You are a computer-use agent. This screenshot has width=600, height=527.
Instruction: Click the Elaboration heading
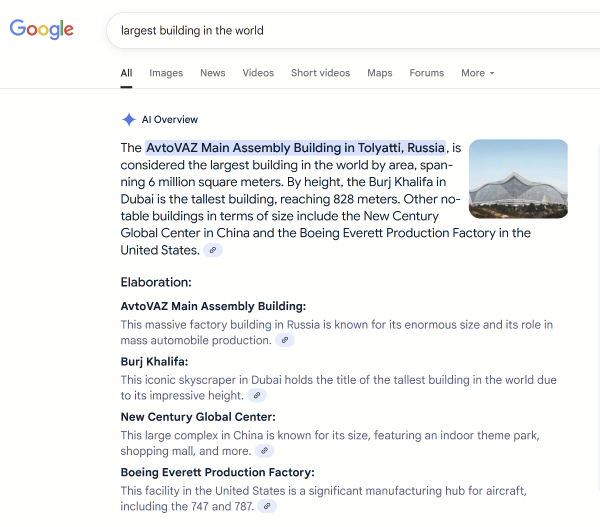point(156,283)
